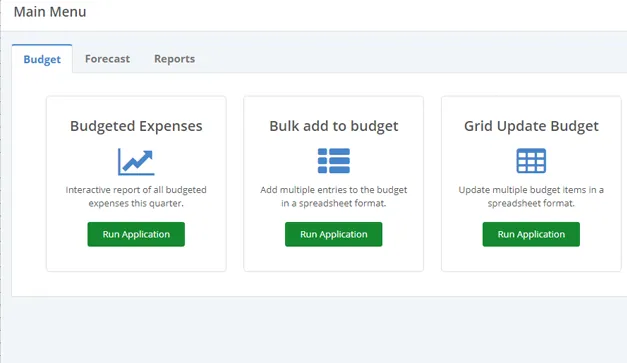Screen dimensions: 627x363
Task: Click the Budgeted Expenses line chart icon
Action: point(136,162)
